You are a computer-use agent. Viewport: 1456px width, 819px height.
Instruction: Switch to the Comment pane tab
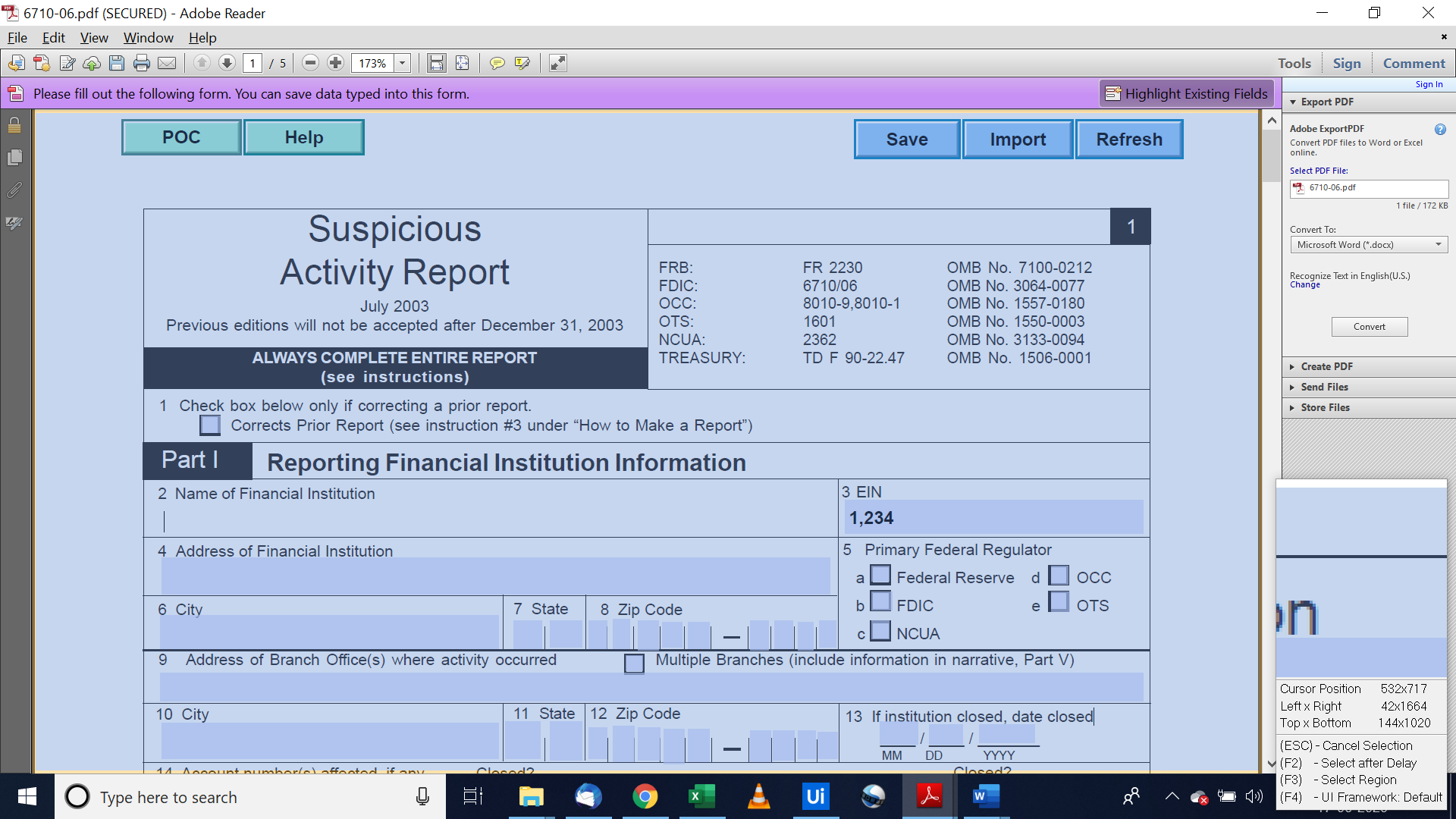coord(1414,63)
